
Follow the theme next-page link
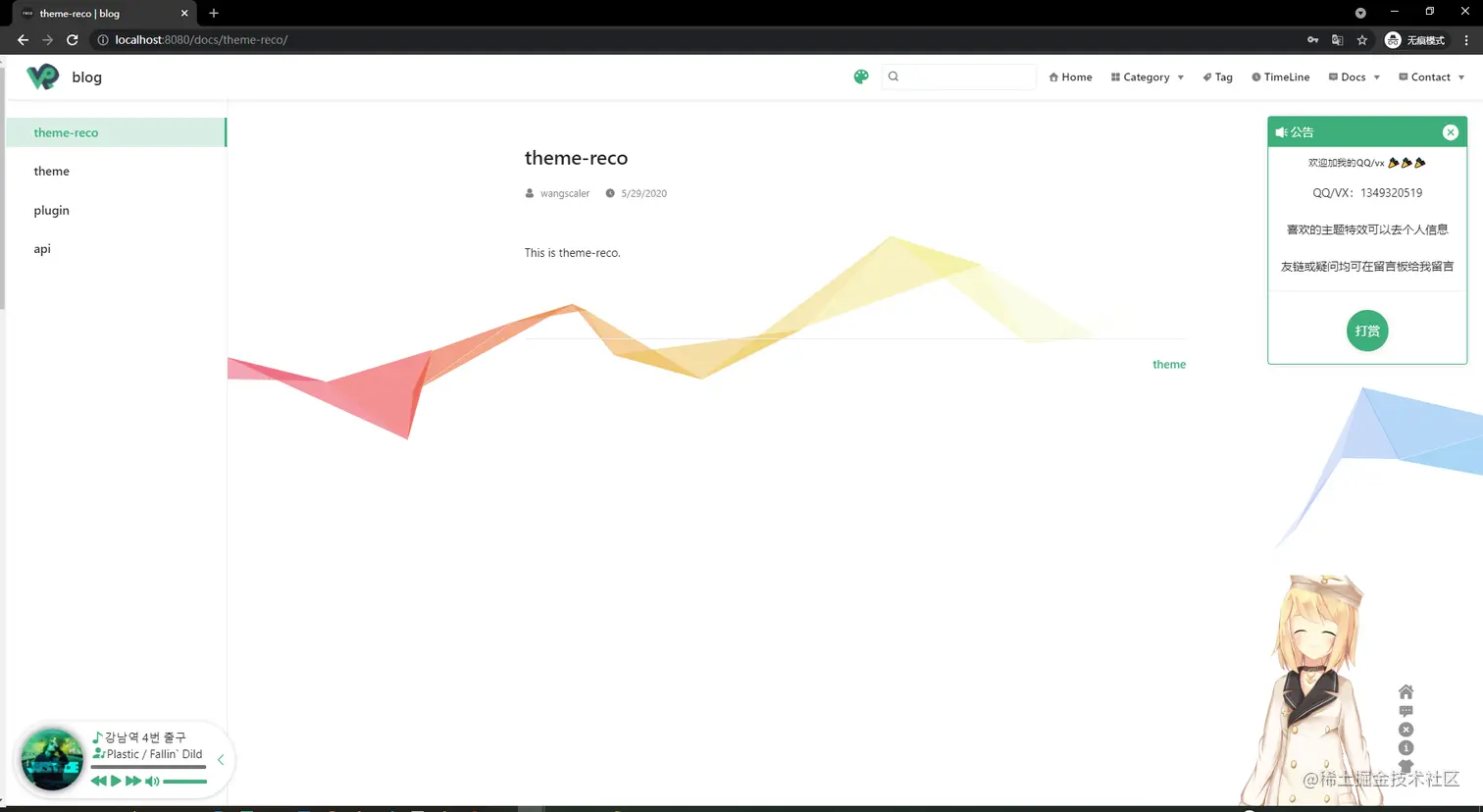point(1169,364)
